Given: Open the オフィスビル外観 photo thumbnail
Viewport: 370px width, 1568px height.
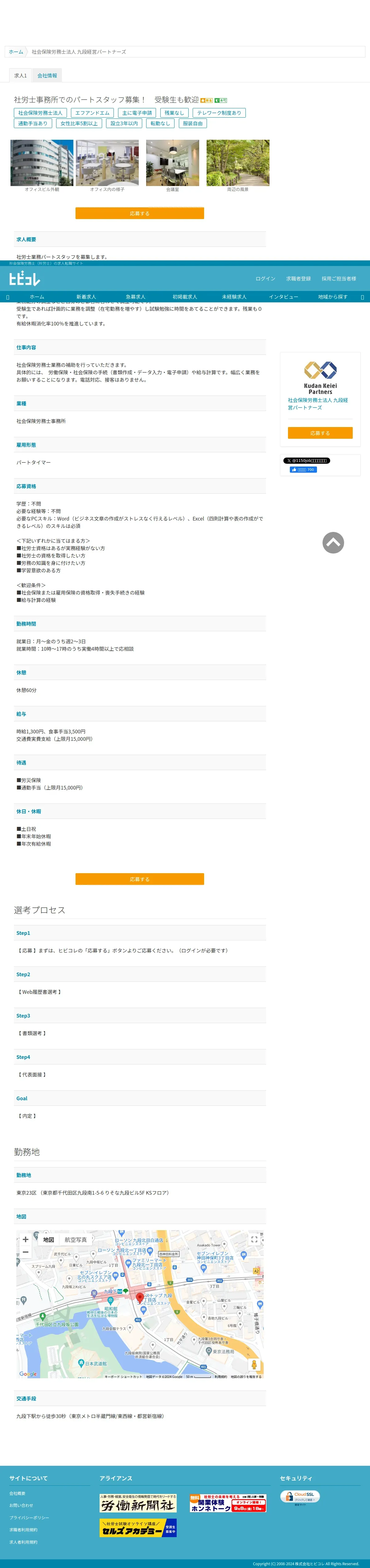Looking at the screenshot, I should pyautogui.click(x=42, y=163).
